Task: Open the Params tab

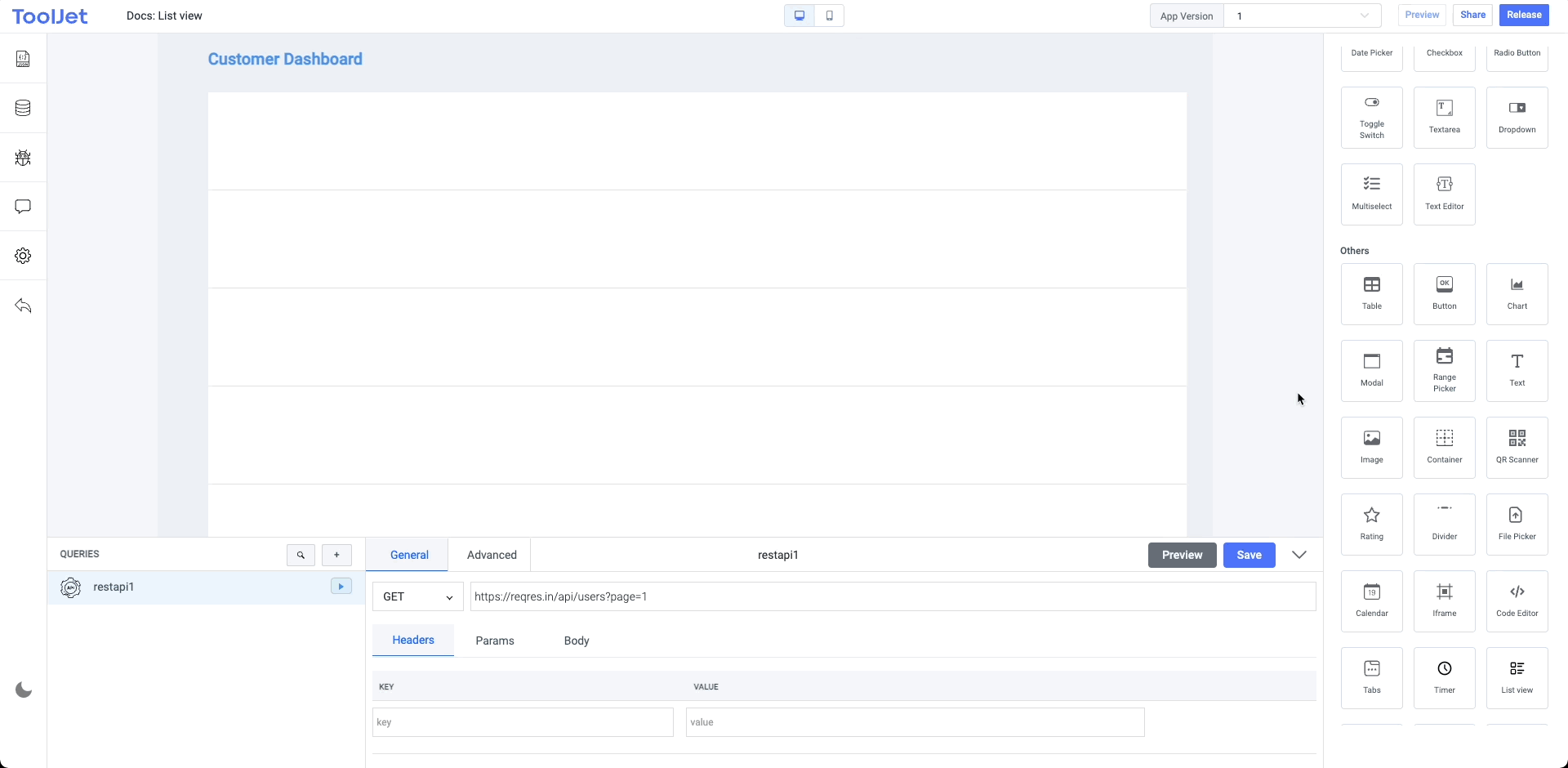Action: [495, 641]
